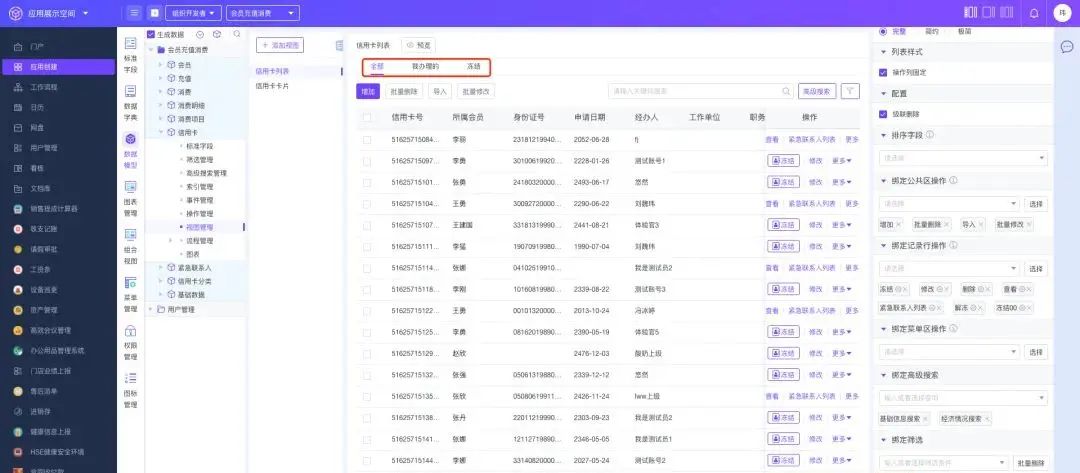The width and height of the screenshot is (1080, 473).
Task: Collapse the 信用卡 tree node
Action: [x=160, y=132]
